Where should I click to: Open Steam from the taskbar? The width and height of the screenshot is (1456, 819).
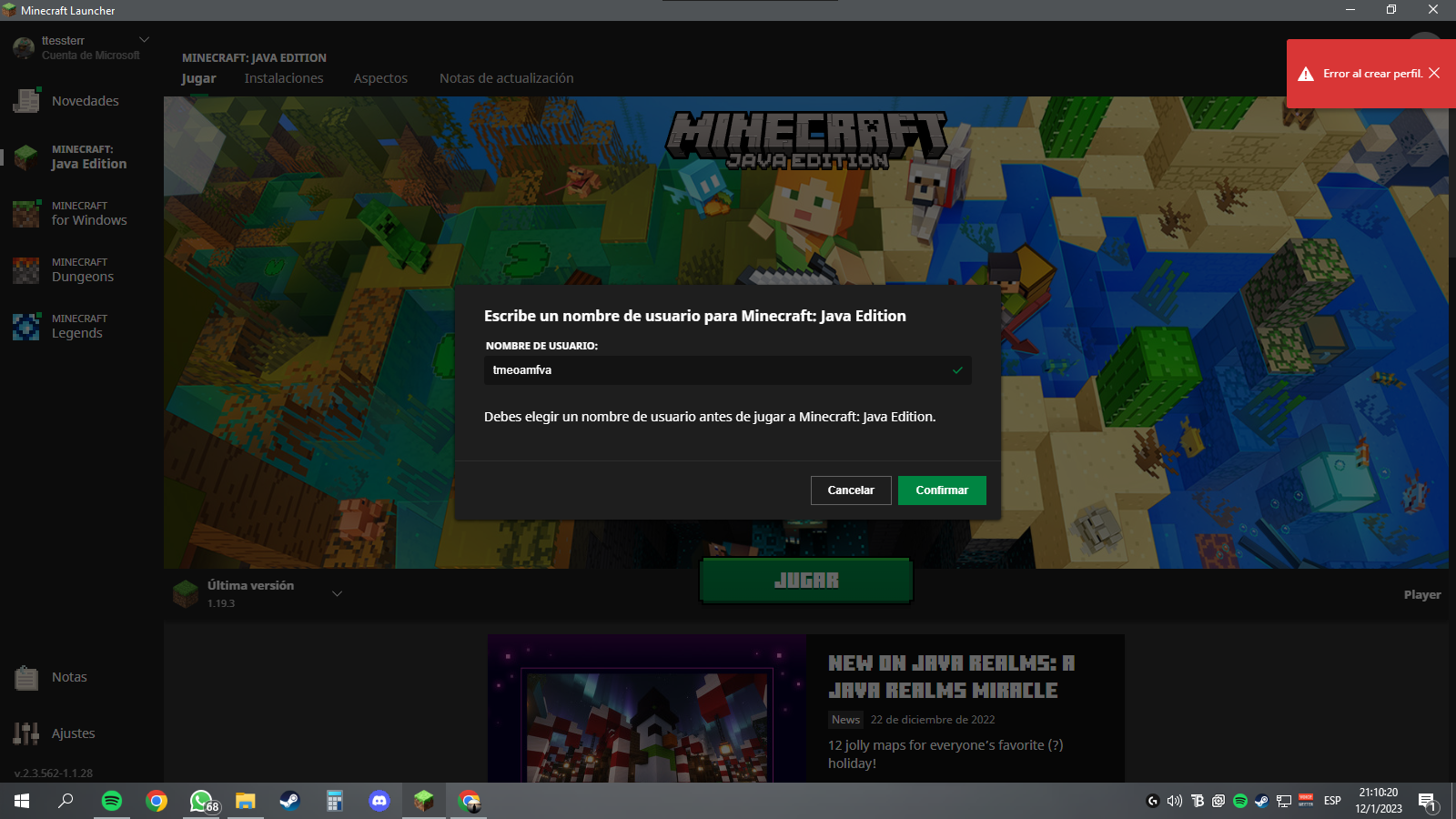tap(290, 801)
